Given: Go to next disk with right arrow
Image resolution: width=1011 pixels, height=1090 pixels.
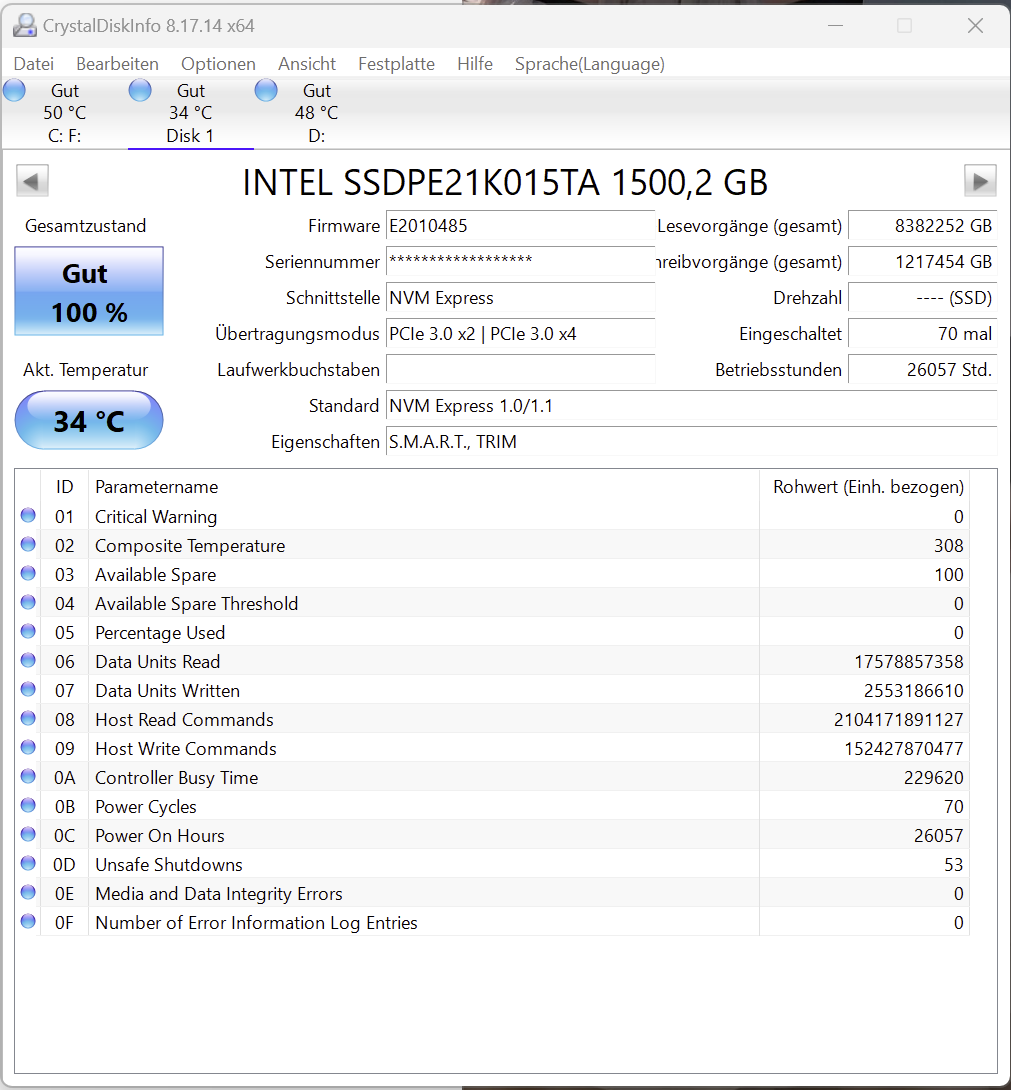Looking at the screenshot, I should click(x=980, y=181).
